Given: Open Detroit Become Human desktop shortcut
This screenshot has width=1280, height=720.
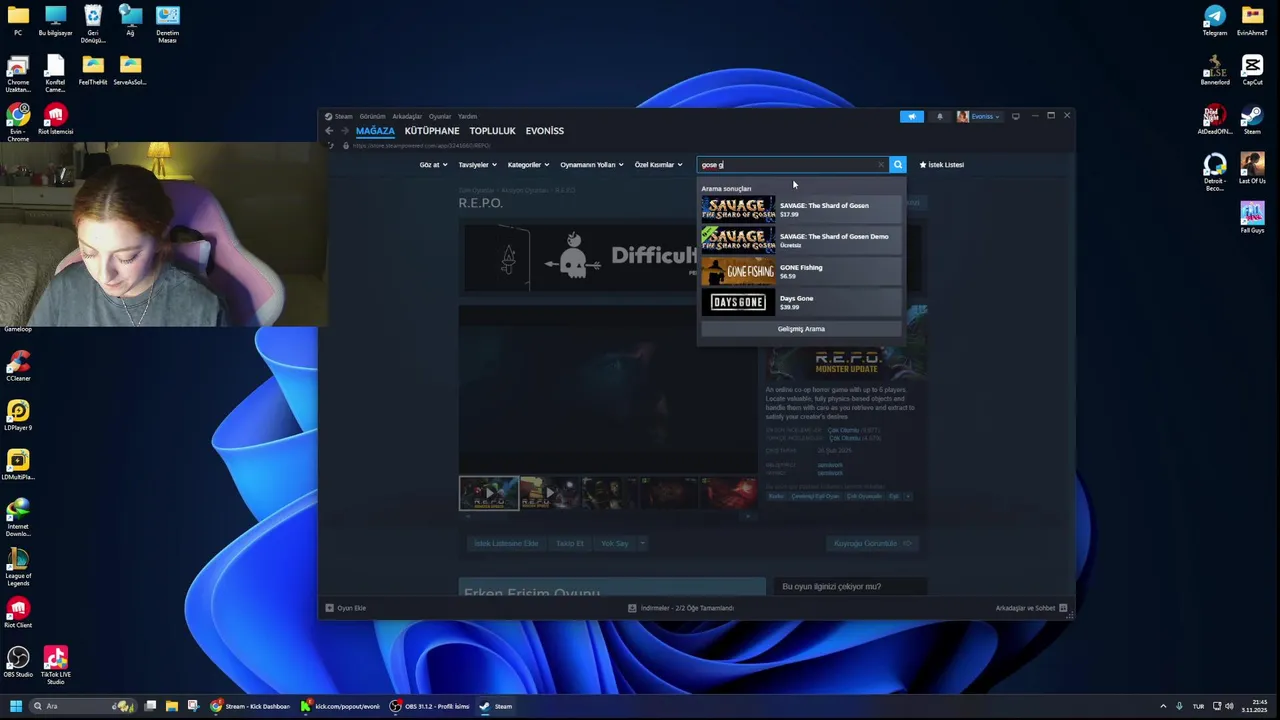Looking at the screenshot, I should (1214, 172).
